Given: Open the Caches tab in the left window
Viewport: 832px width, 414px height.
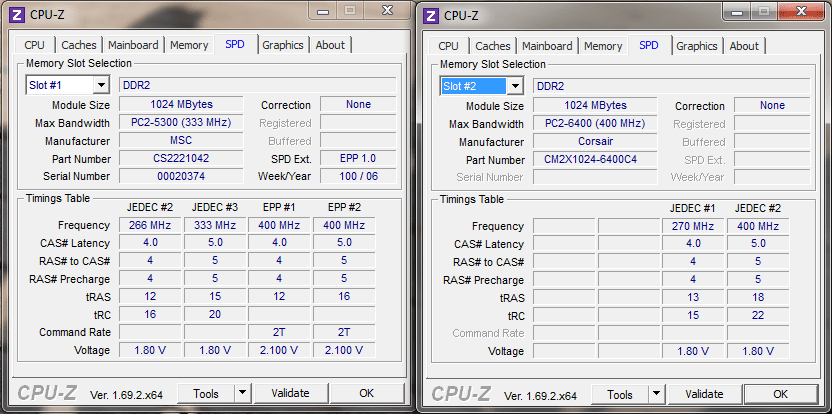Looking at the screenshot, I should [x=79, y=45].
